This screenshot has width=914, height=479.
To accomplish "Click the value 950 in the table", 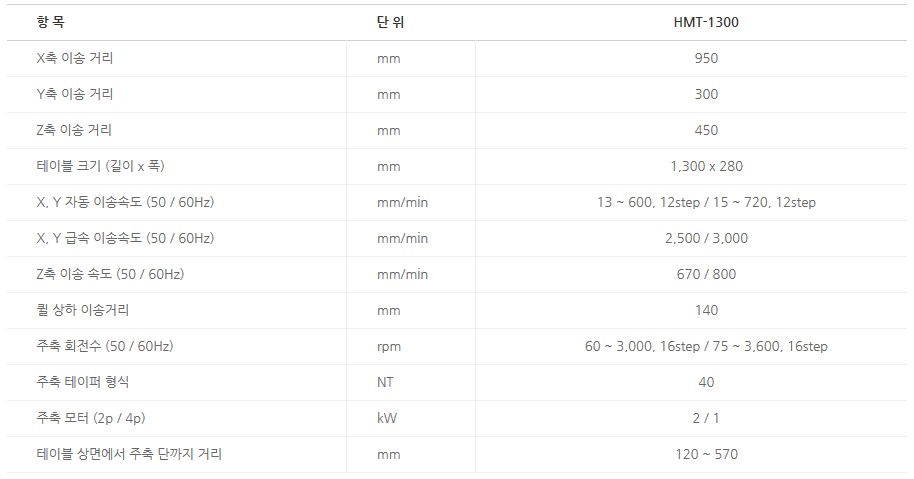I will coord(706,58).
